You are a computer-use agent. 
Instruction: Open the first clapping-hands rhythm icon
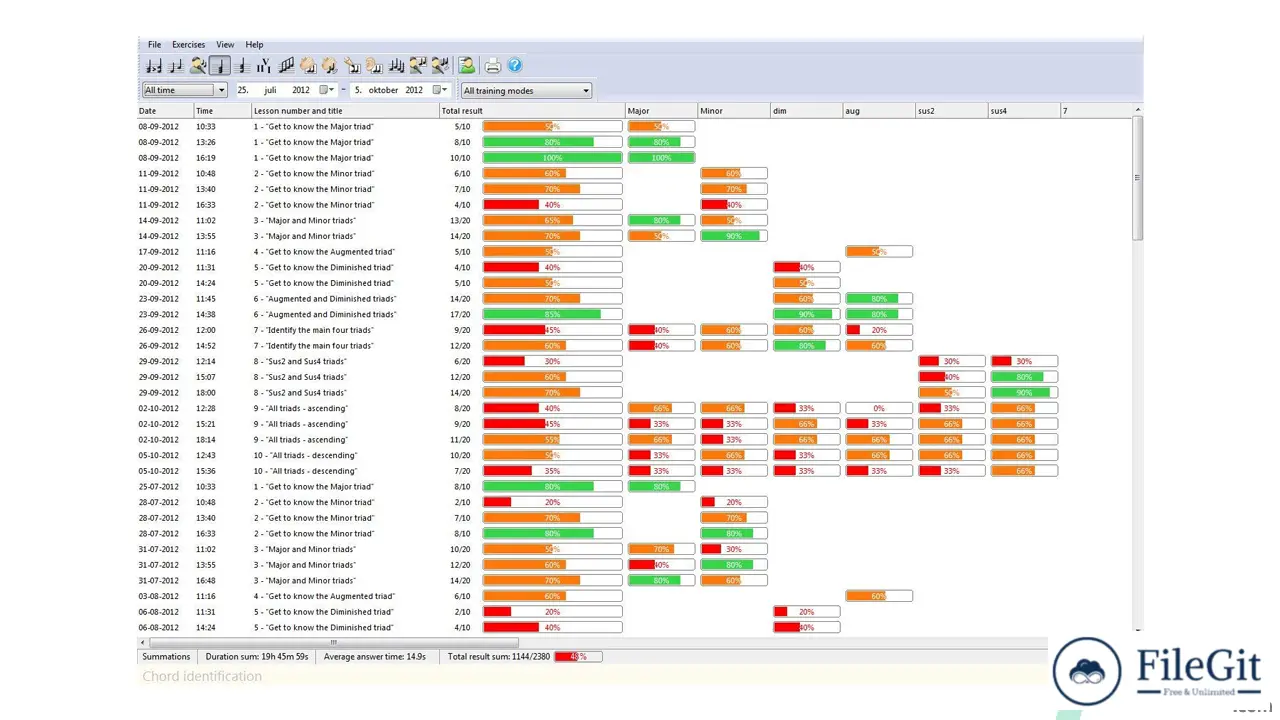click(308, 66)
